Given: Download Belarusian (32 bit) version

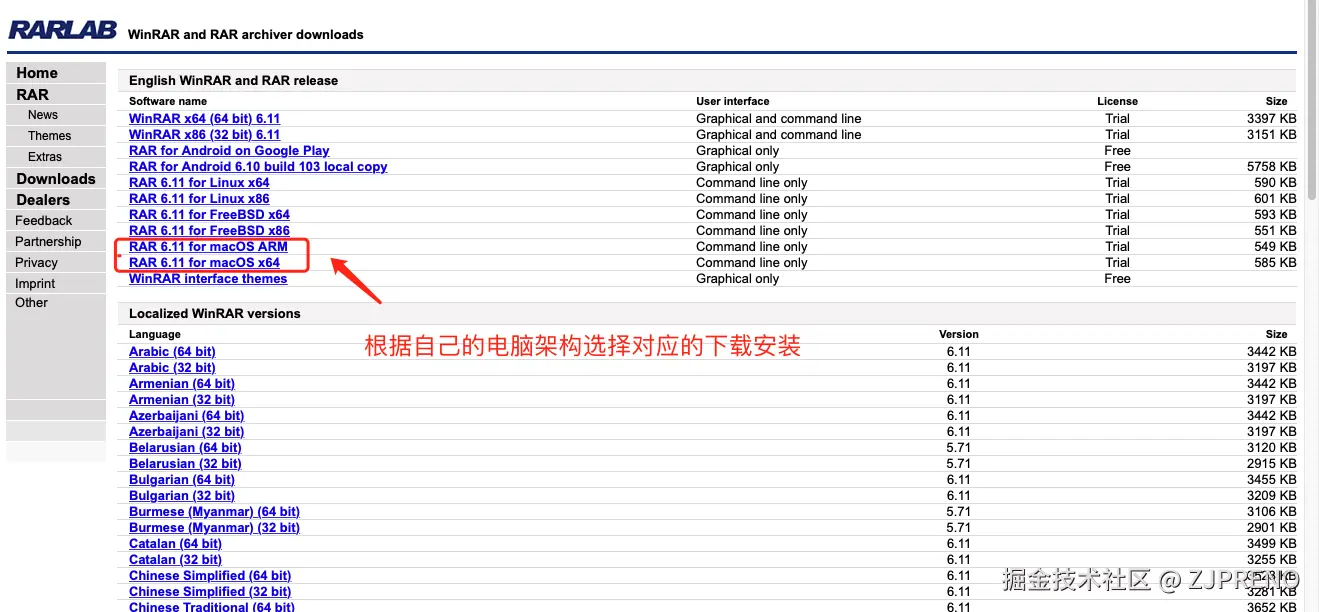Looking at the screenshot, I should point(185,464).
